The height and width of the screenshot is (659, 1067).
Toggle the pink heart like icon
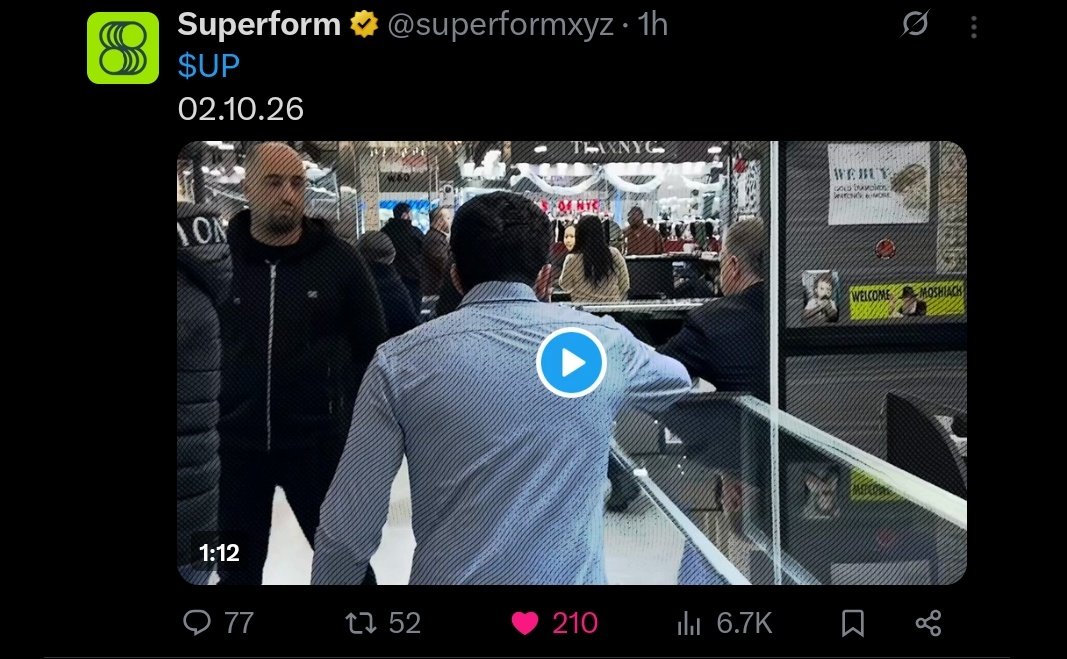(525, 623)
